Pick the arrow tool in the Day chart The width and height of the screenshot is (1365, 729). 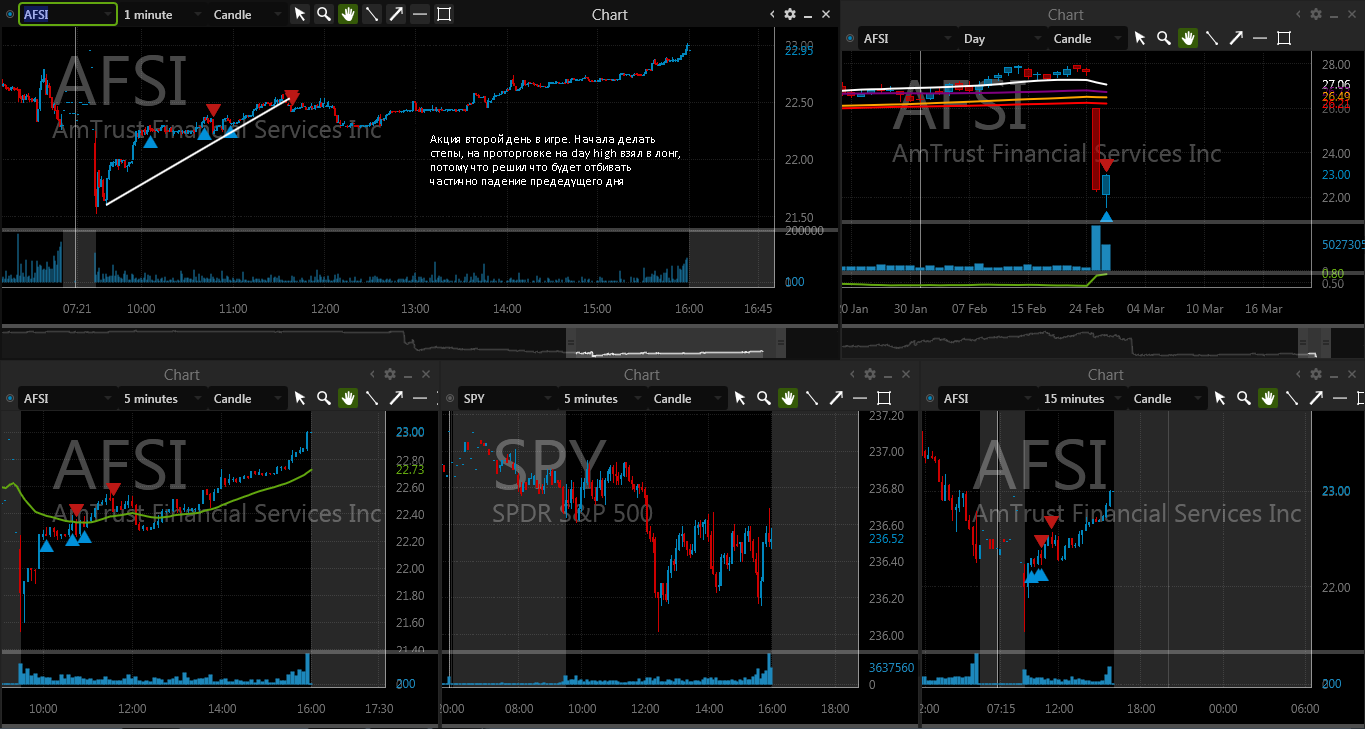pos(1236,38)
